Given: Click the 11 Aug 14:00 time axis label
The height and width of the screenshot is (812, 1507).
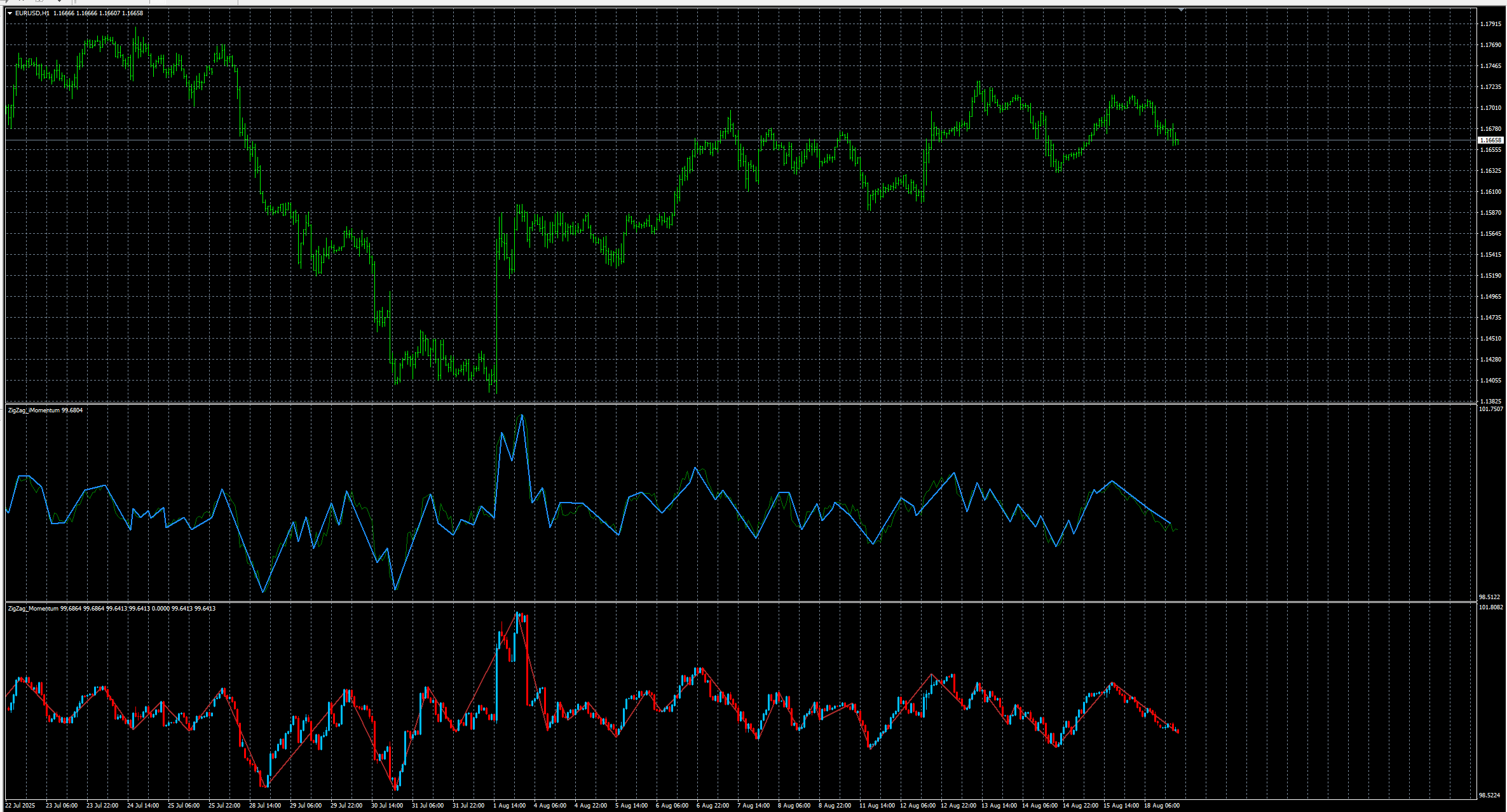Looking at the screenshot, I should [877, 806].
